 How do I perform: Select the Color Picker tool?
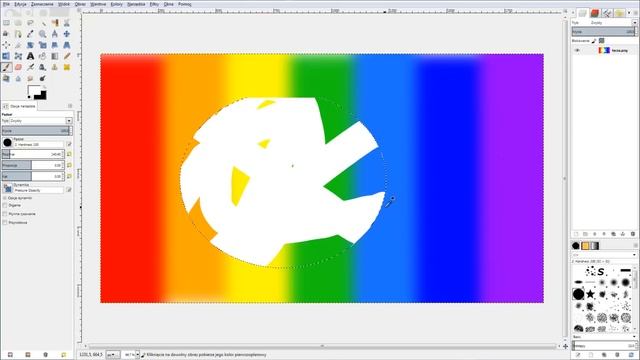coord(30,34)
